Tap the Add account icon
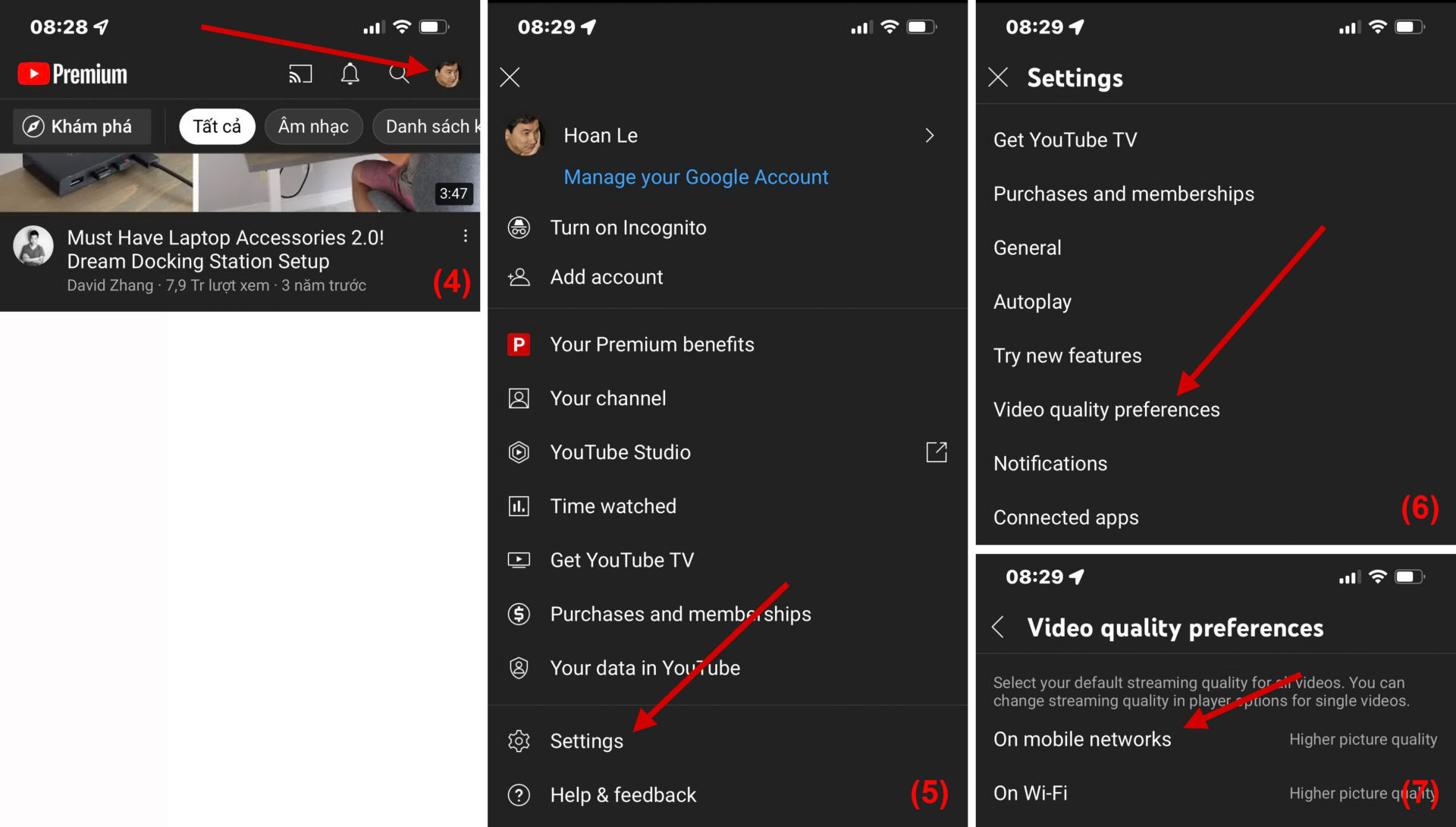The width and height of the screenshot is (1456, 827). 519,277
